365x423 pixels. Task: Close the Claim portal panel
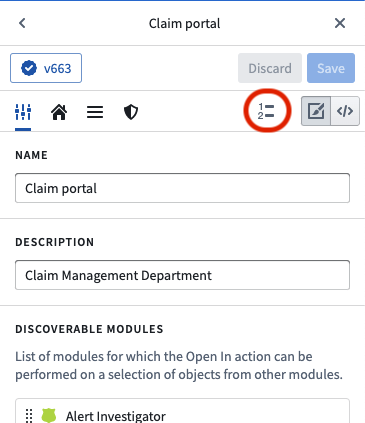click(340, 23)
